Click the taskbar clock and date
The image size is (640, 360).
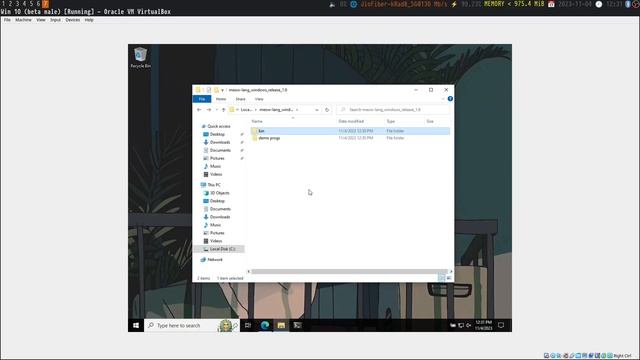point(483,325)
